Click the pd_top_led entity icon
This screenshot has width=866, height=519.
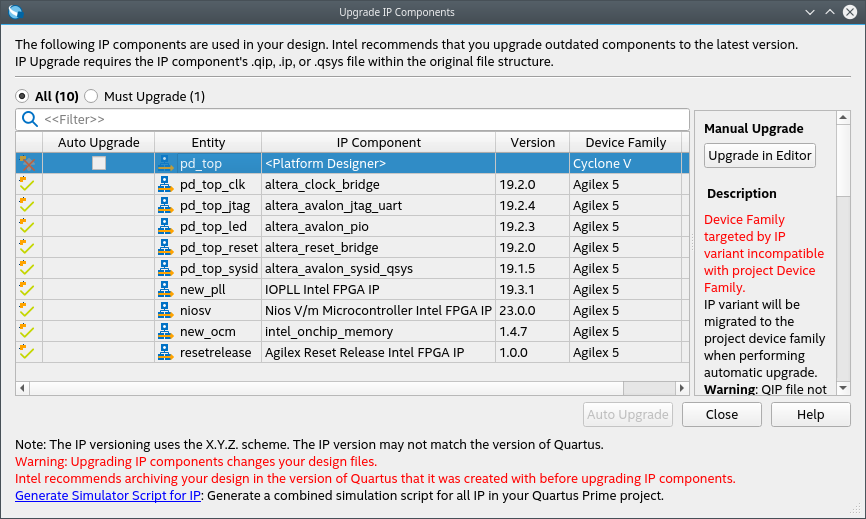click(x=167, y=227)
